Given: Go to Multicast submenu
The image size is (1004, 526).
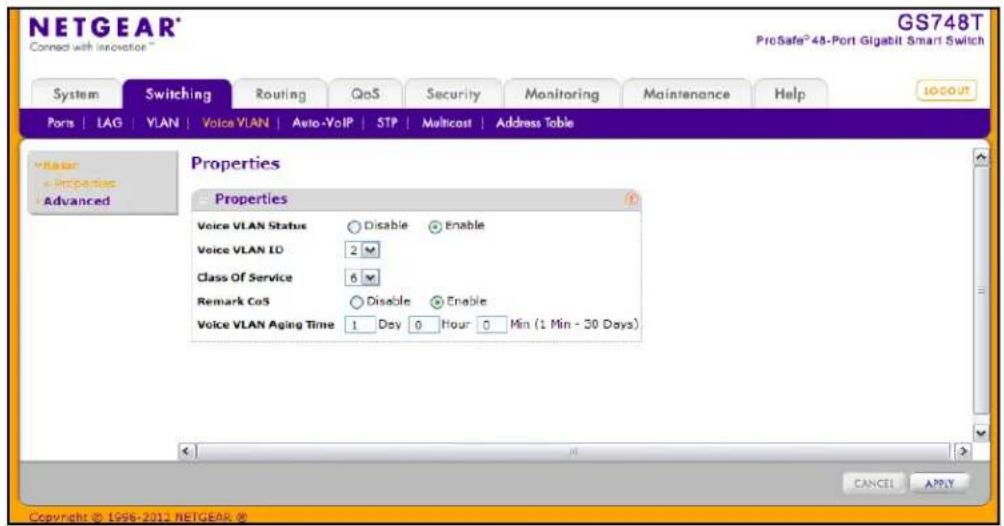Looking at the screenshot, I should click(x=446, y=123).
